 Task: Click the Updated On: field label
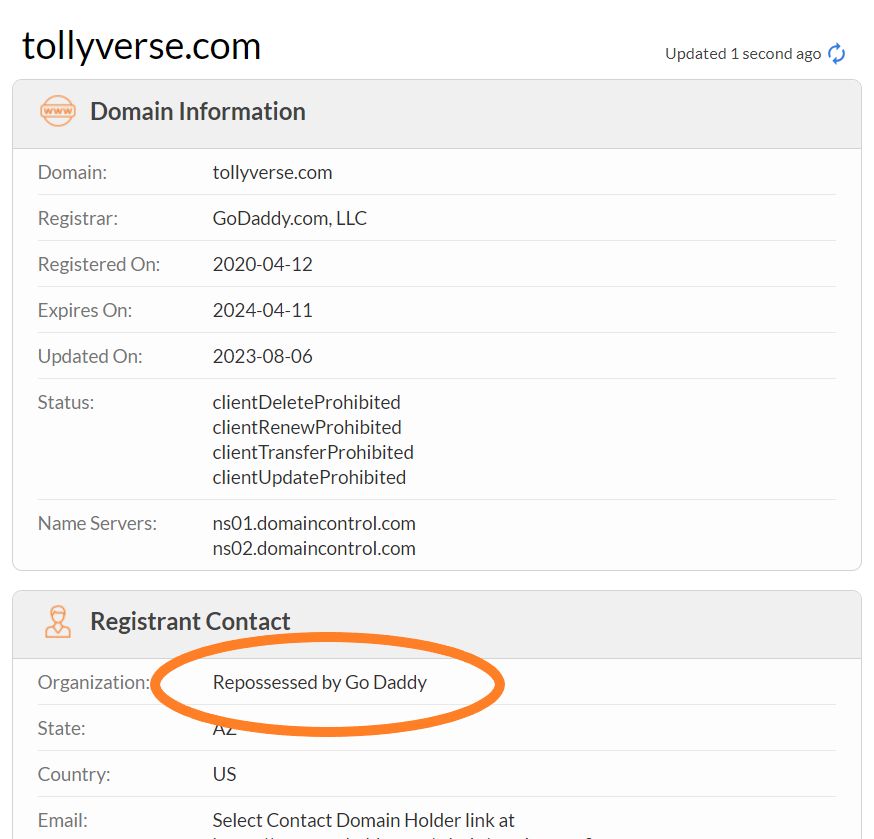pos(90,356)
